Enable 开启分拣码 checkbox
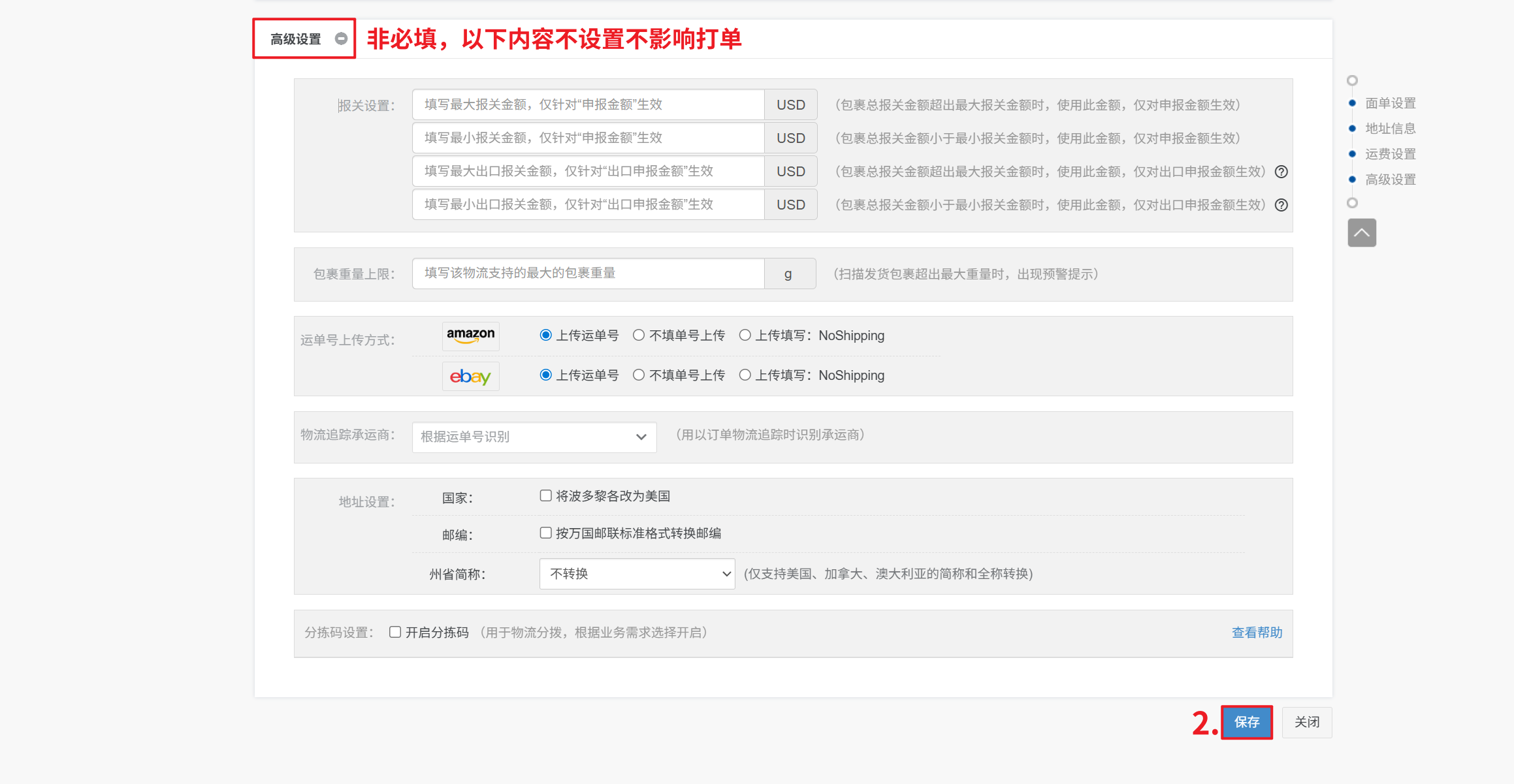The width and height of the screenshot is (1514, 784). (395, 632)
